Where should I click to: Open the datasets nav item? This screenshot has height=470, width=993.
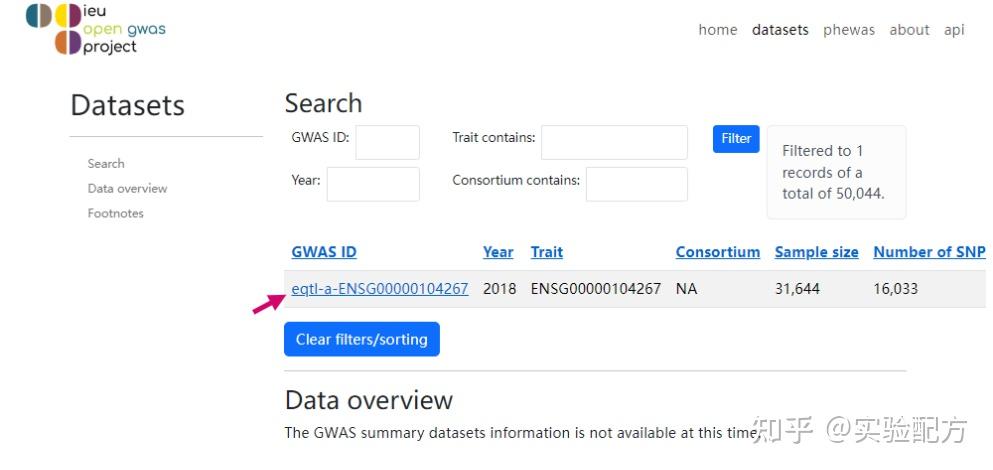(780, 30)
